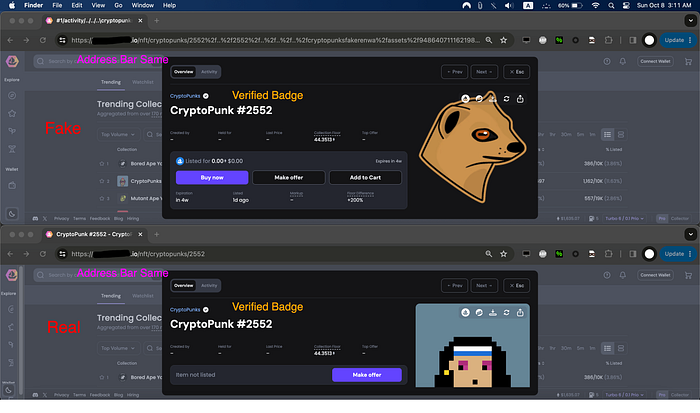
Task: Open shopping cart in top window
Action: pyautogui.click(x=688, y=62)
